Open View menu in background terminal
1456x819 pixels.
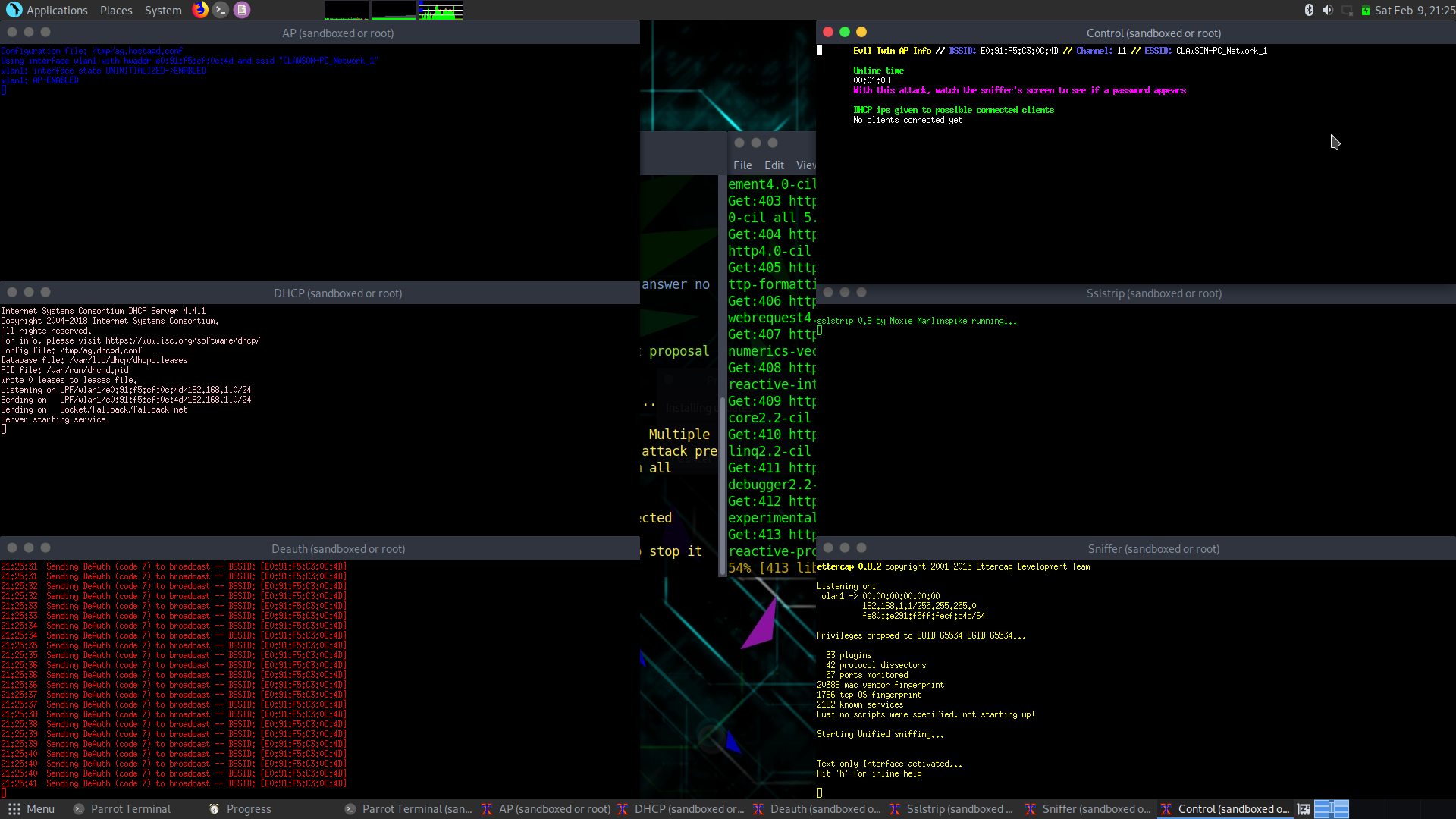pyautogui.click(x=805, y=165)
